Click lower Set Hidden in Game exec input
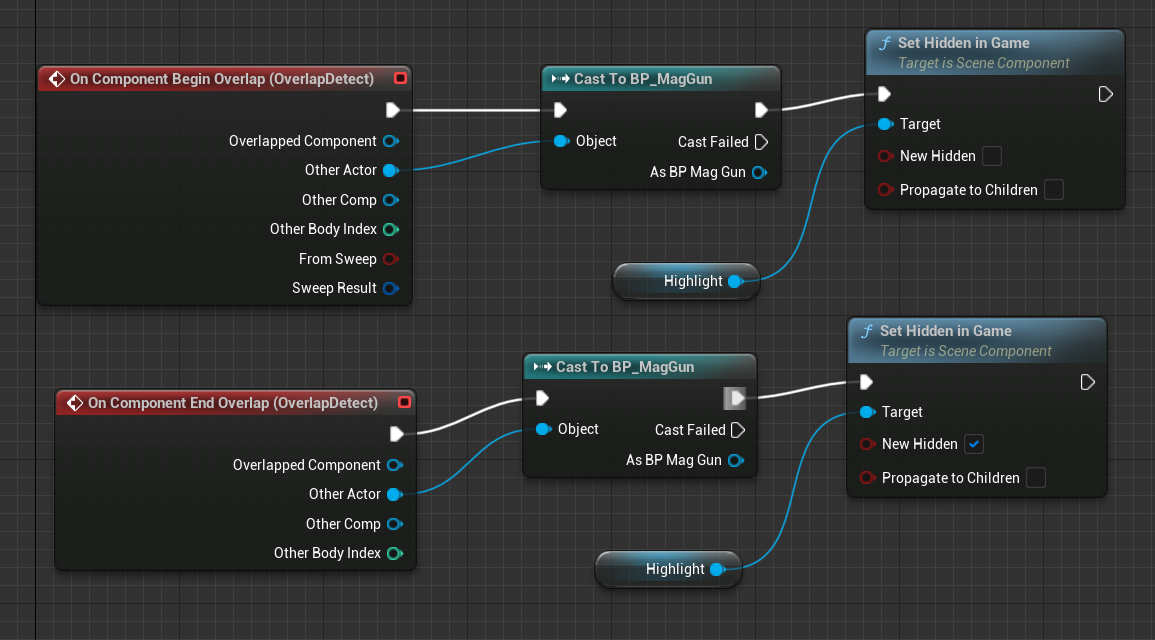Image resolution: width=1155 pixels, height=640 pixels. pyautogui.click(x=866, y=382)
